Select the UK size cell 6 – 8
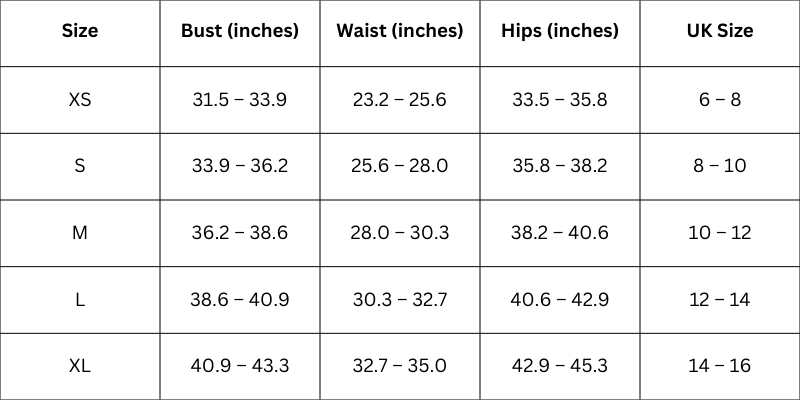Image resolution: width=800 pixels, height=400 pixels. click(720, 100)
